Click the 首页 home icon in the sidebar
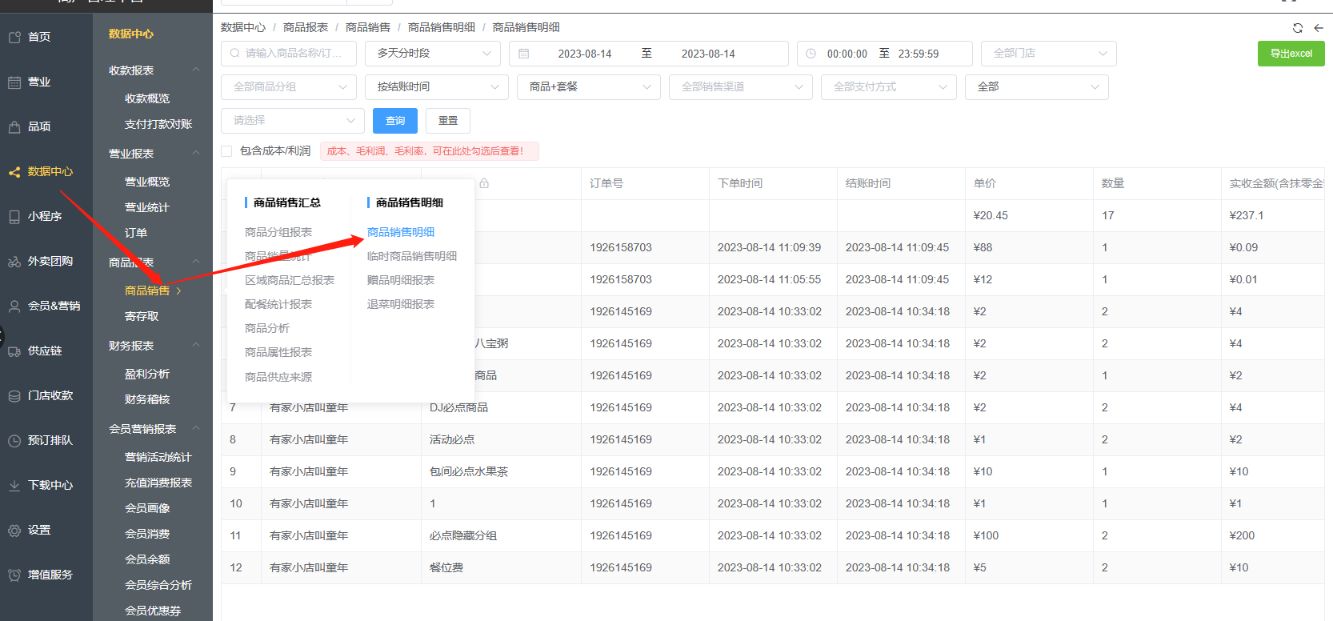The height and width of the screenshot is (621, 1333). (14, 37)
